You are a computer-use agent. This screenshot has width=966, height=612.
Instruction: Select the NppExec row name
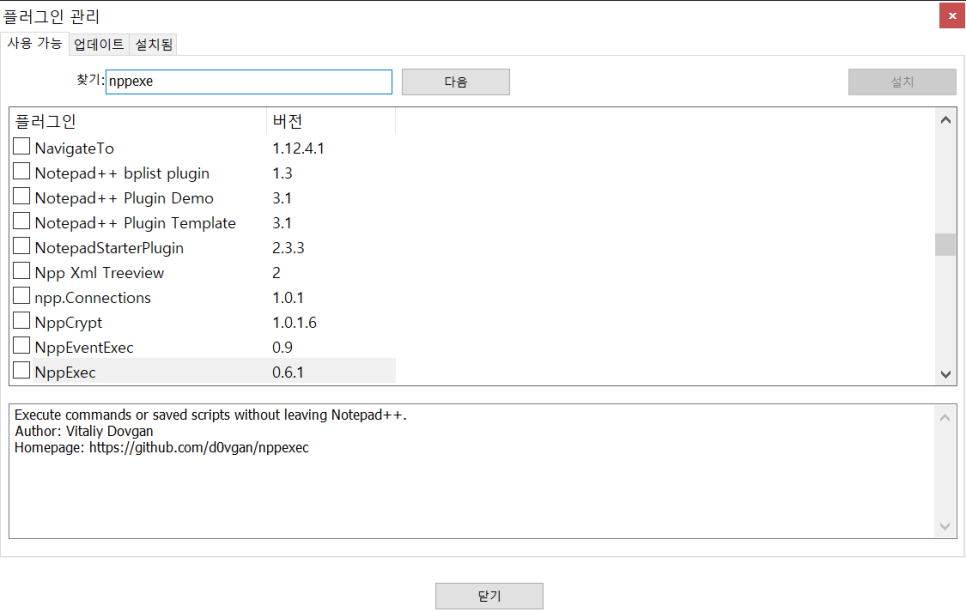tap(65, 372)
